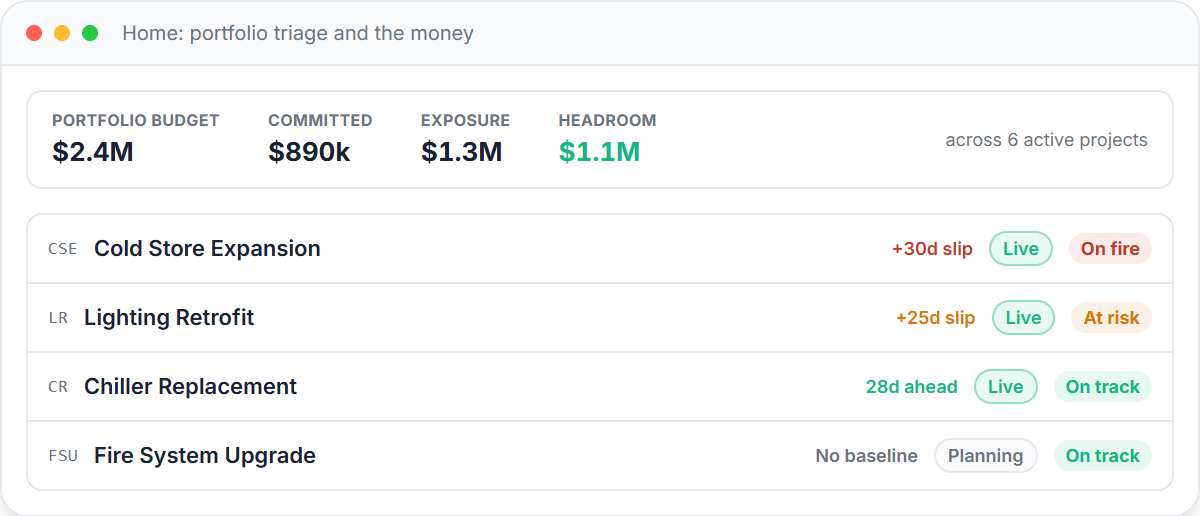Image resolution: width=1200 pixels, height=516 pixels.
Task: Close the window with the red button
Action: [x=34, y=33]
